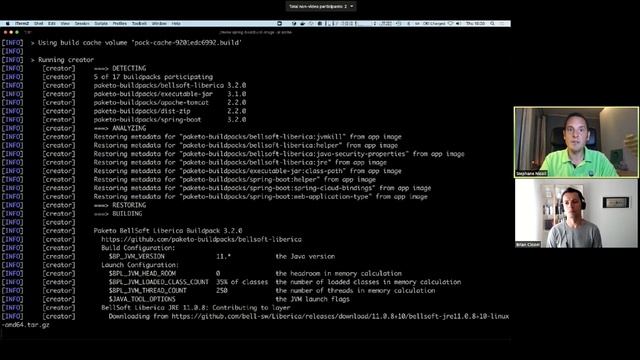640x360 pixels.
Task: Select the top participant video in green shirt
Action: 576,142
